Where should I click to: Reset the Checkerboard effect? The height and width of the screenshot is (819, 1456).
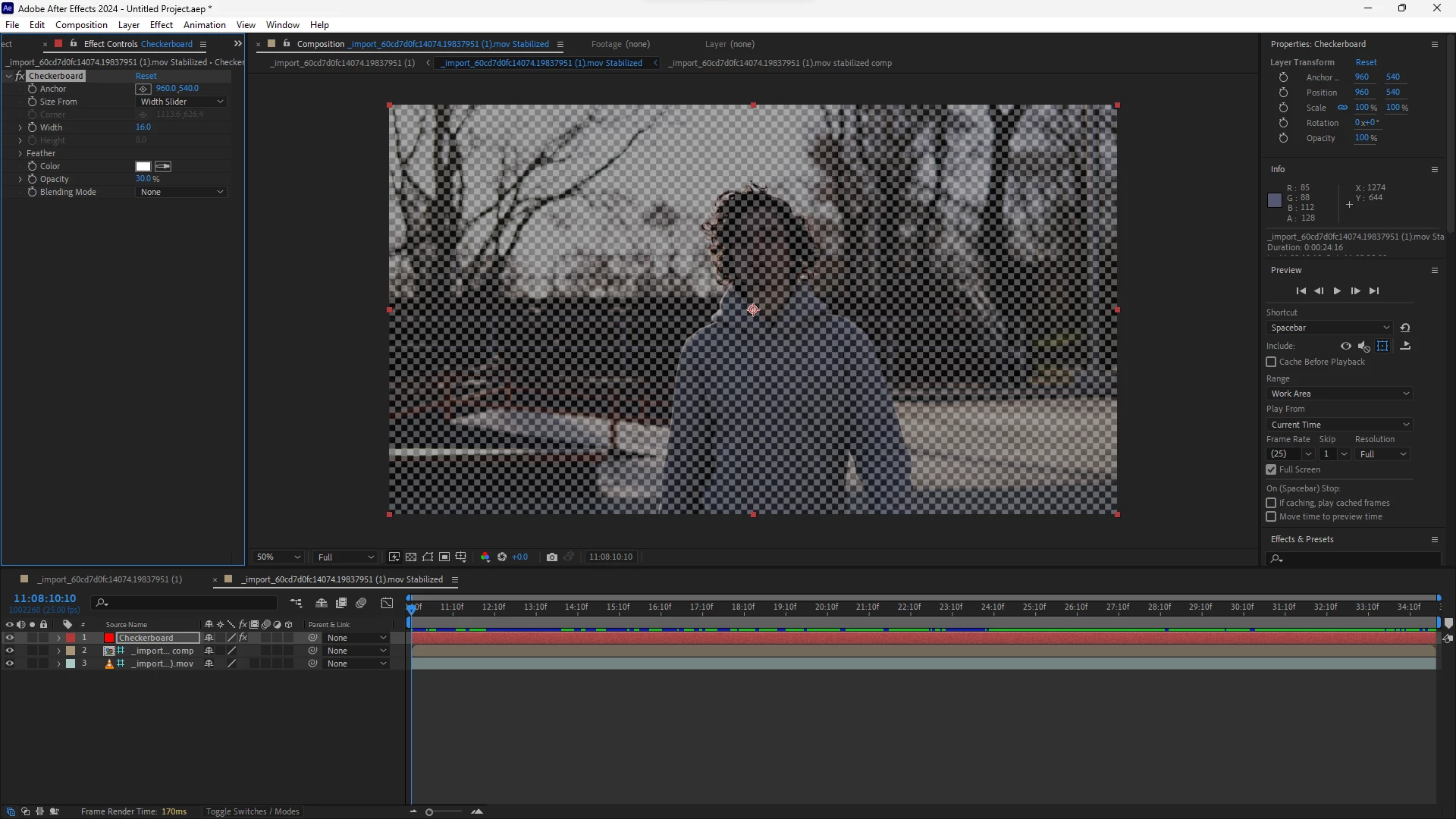146,76
